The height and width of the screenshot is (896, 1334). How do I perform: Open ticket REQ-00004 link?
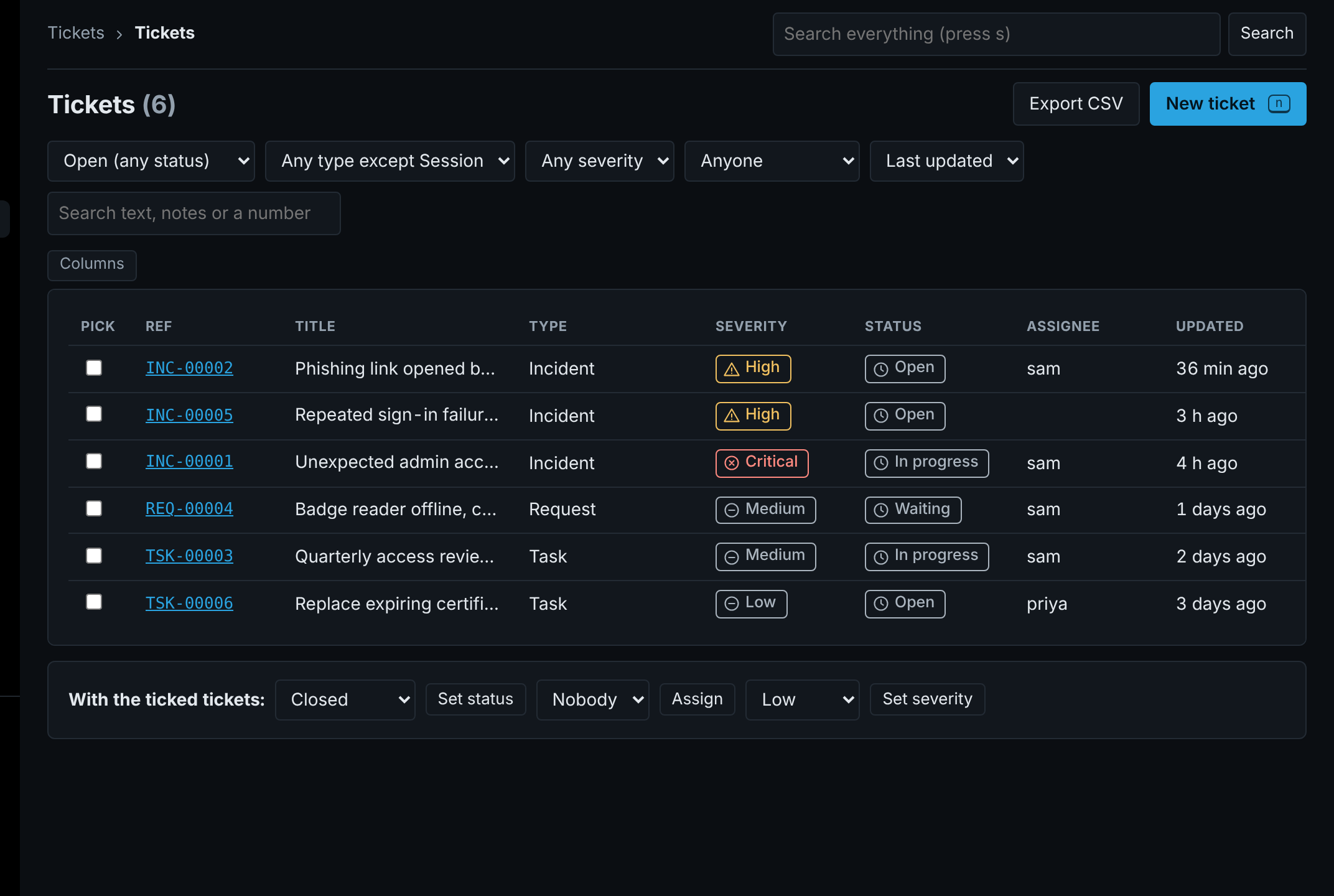coord(189,508)
